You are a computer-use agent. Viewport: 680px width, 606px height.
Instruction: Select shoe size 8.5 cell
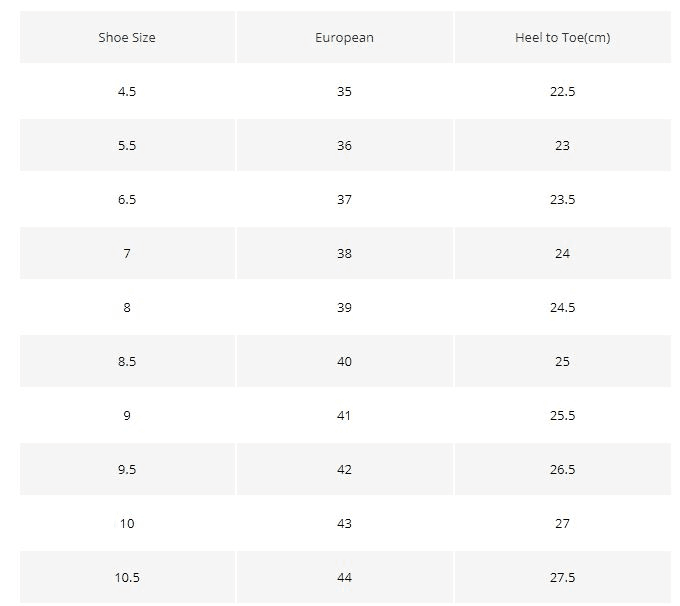(x=127, y=362)
